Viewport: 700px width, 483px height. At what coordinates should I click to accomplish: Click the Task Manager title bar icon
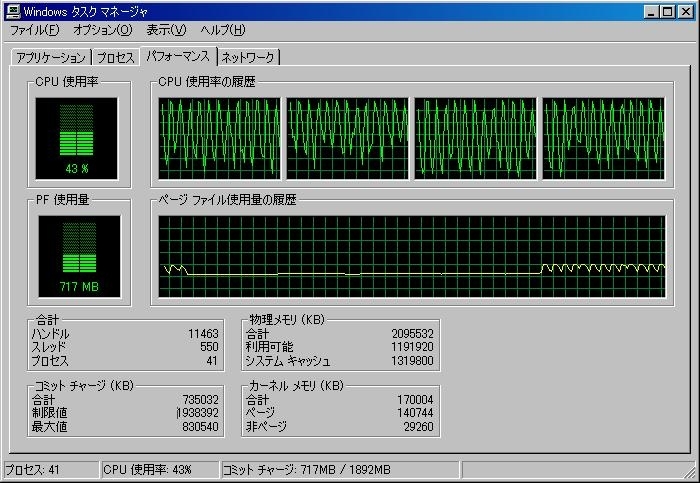12,12
